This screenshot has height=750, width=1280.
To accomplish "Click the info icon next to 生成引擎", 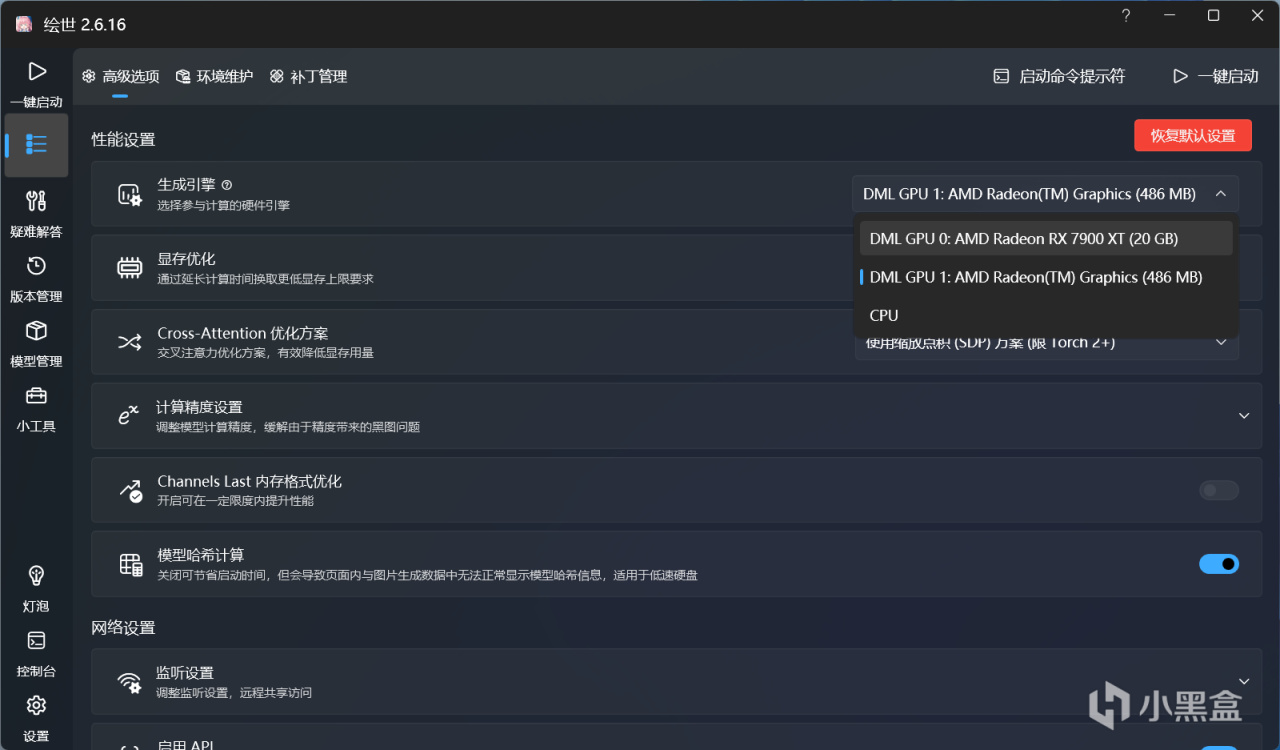I will pos(227,185).
